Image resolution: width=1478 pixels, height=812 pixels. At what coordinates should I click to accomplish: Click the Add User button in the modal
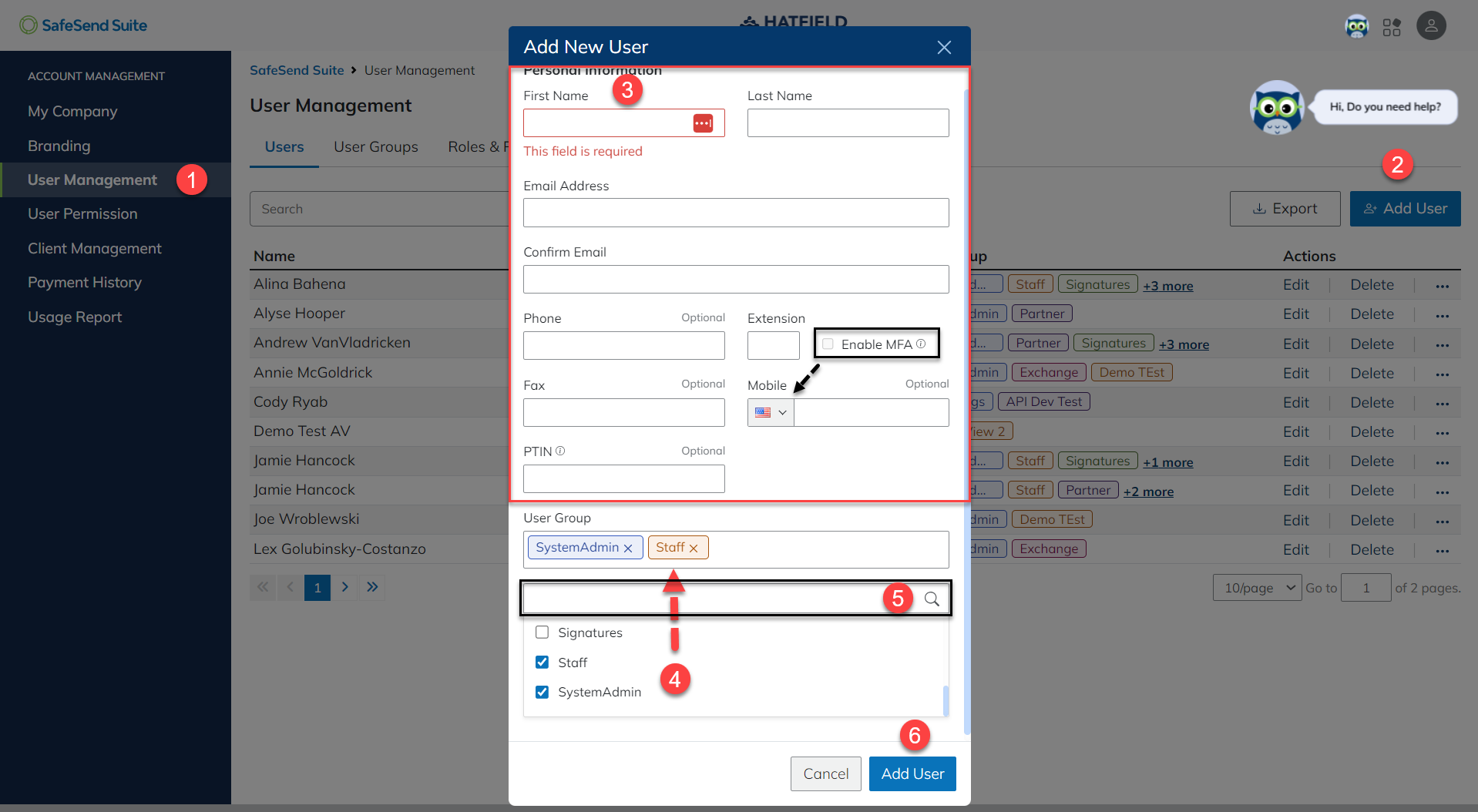click(912, 773)
